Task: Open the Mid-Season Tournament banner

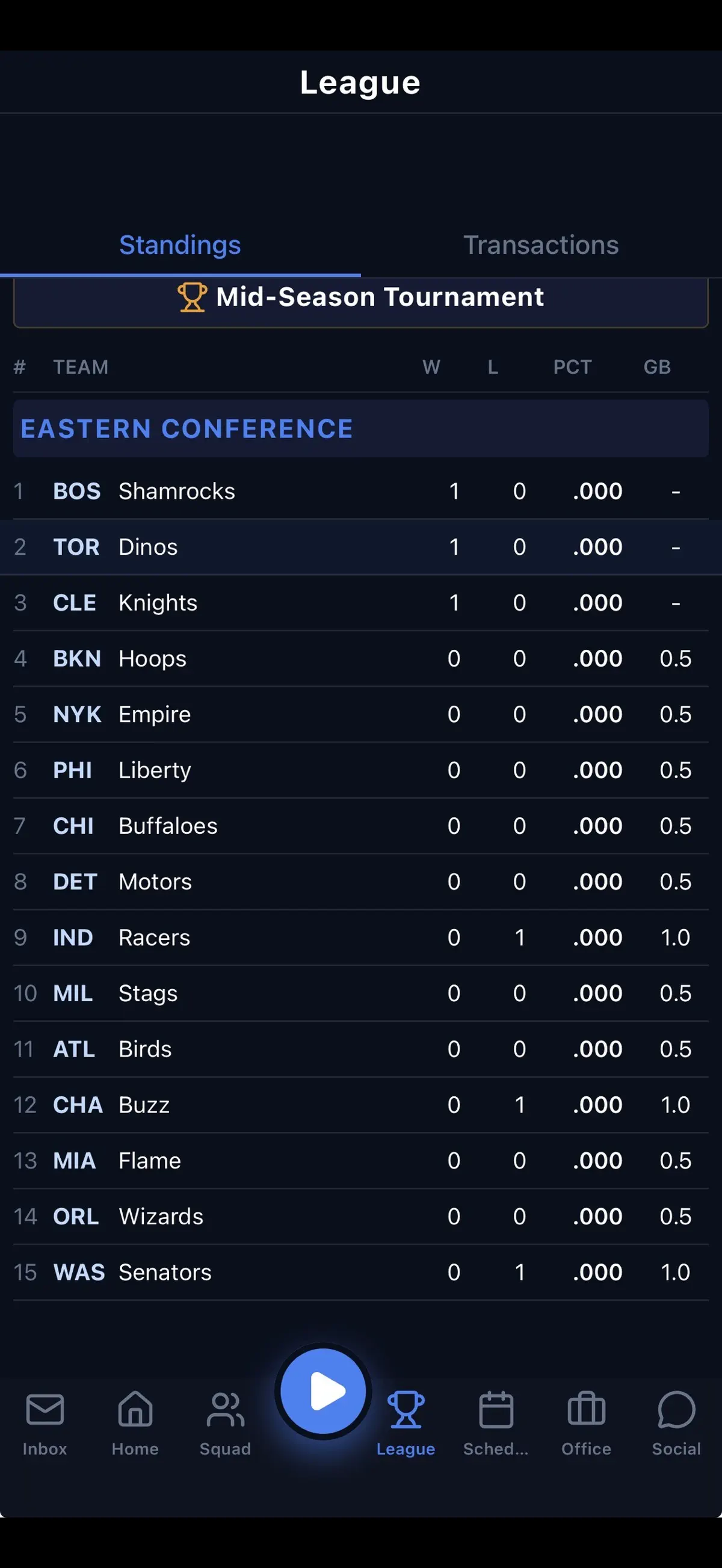Action: point(361,301)
